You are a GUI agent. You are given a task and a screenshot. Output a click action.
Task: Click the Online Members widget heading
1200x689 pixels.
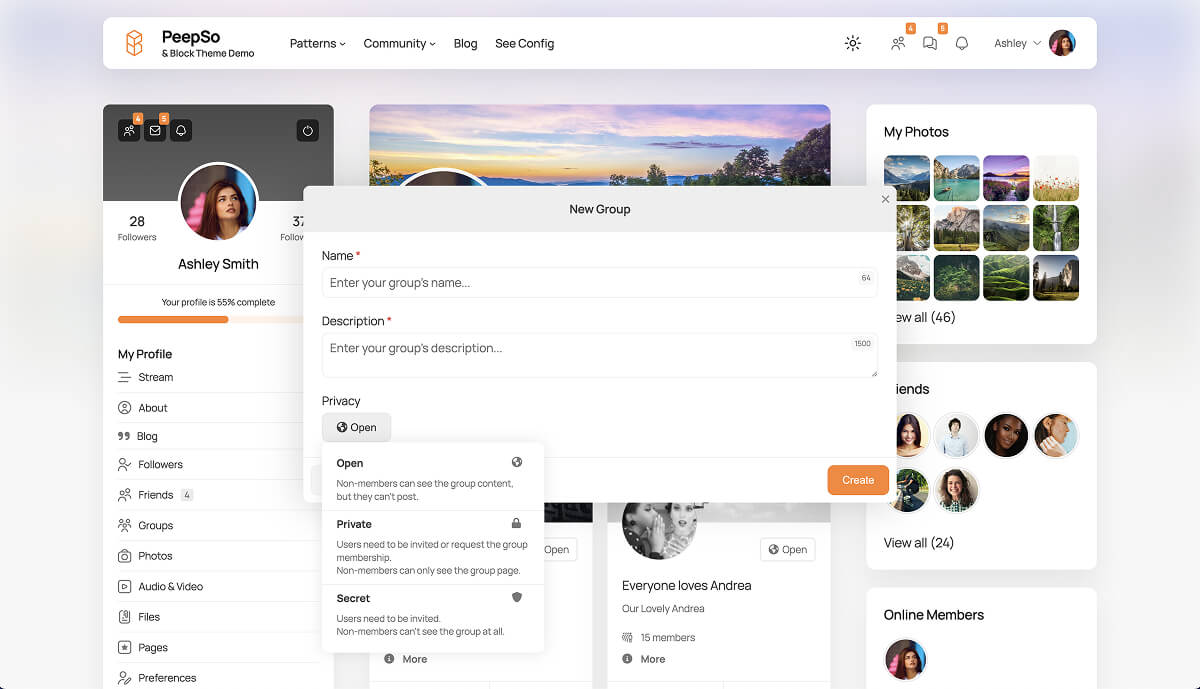point(934,614)
